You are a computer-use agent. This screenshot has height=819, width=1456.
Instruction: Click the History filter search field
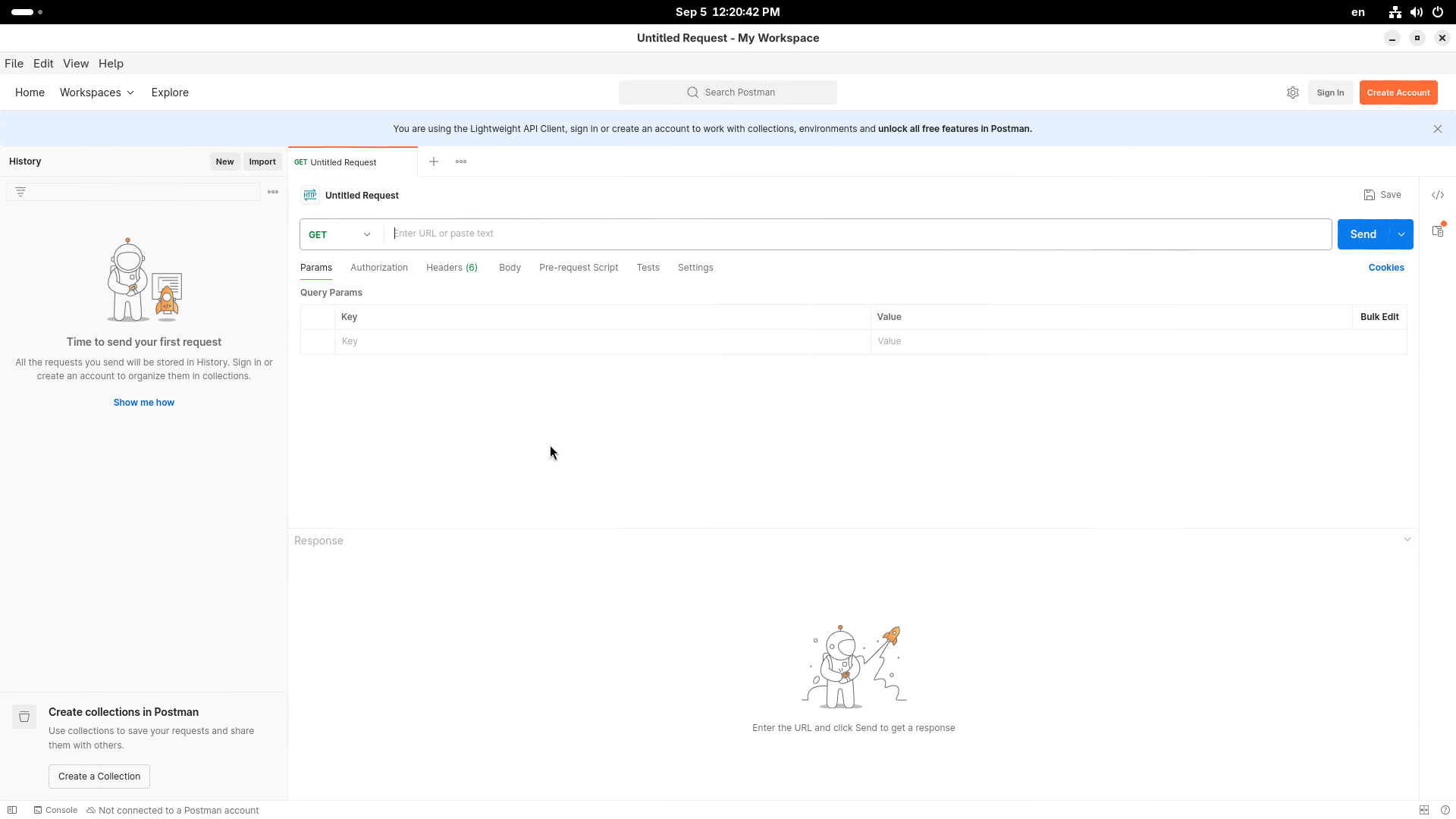[x=133, y=192]
